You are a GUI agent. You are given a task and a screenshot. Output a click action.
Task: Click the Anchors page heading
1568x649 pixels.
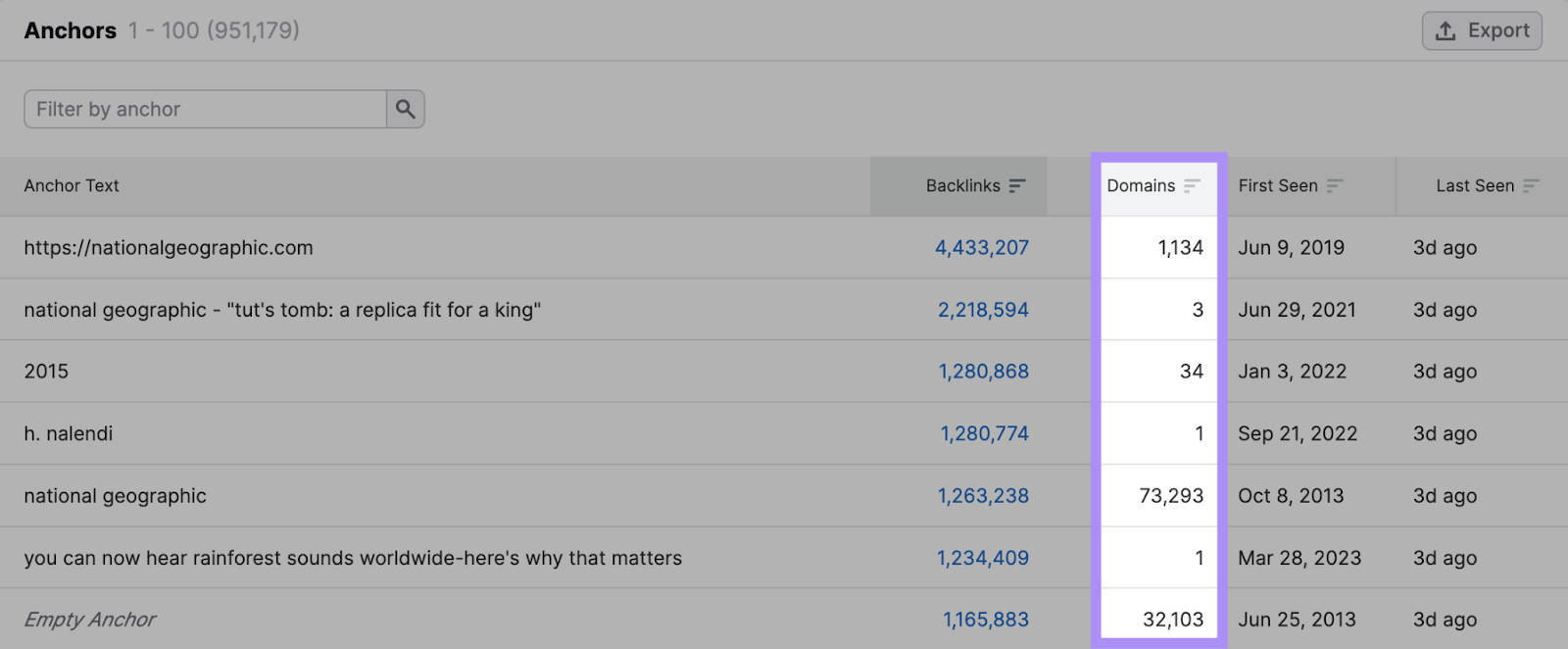coord(69,29)
